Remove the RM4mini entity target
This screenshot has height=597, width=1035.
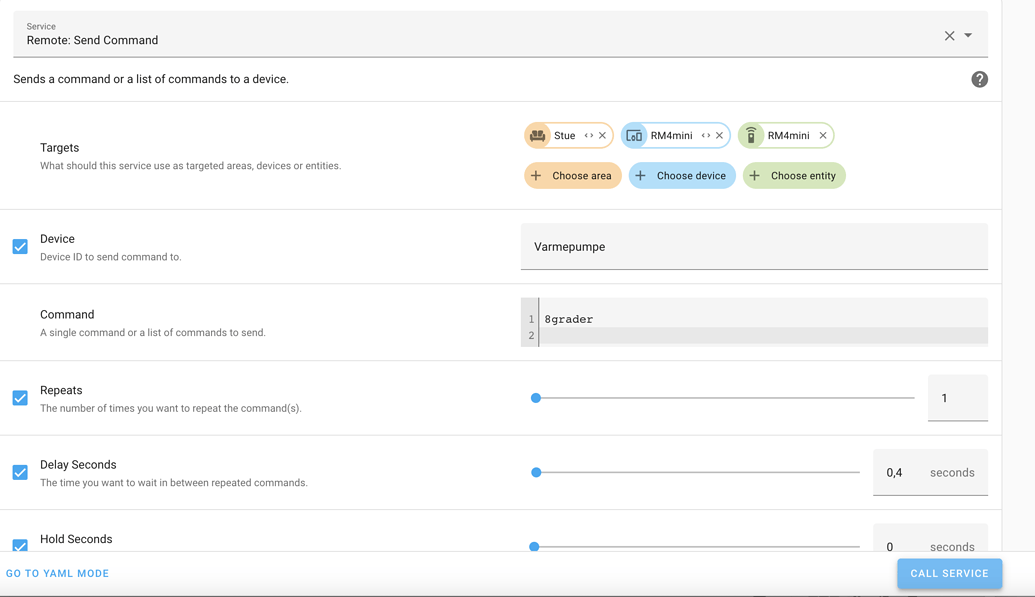point(822,135)
